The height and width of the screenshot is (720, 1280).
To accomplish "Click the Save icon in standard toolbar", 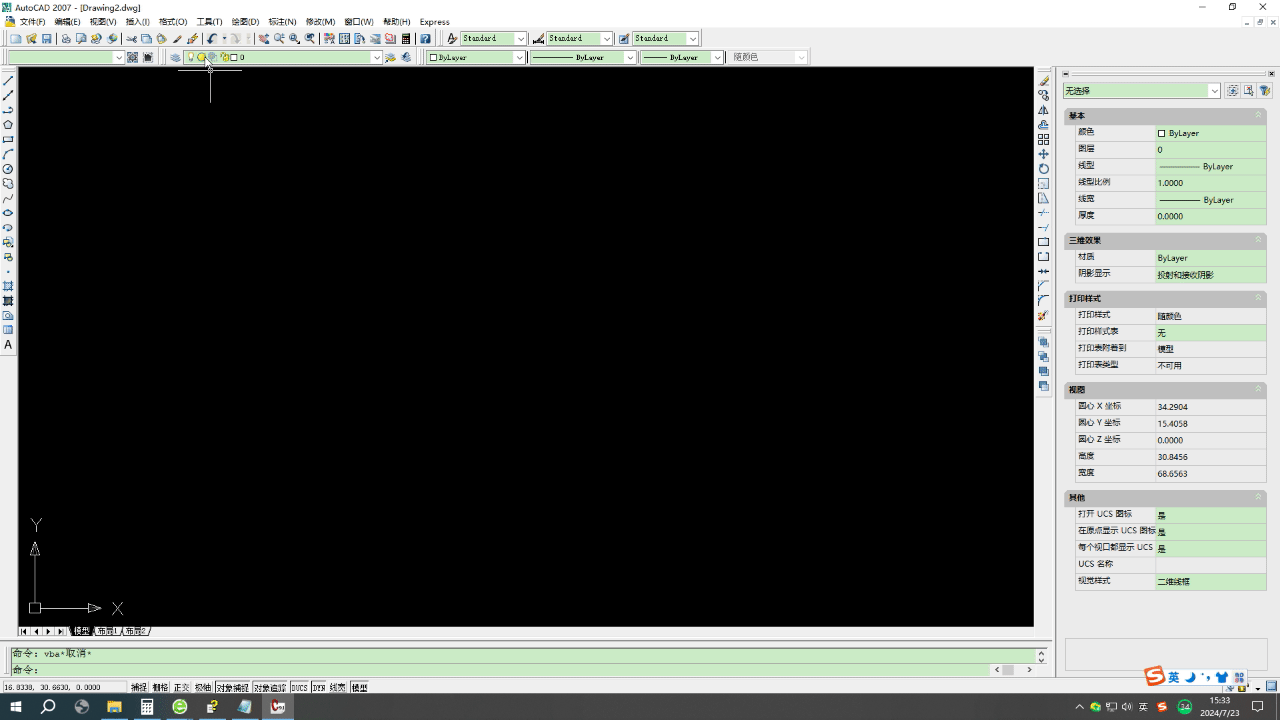I will [x=46, y=39].
